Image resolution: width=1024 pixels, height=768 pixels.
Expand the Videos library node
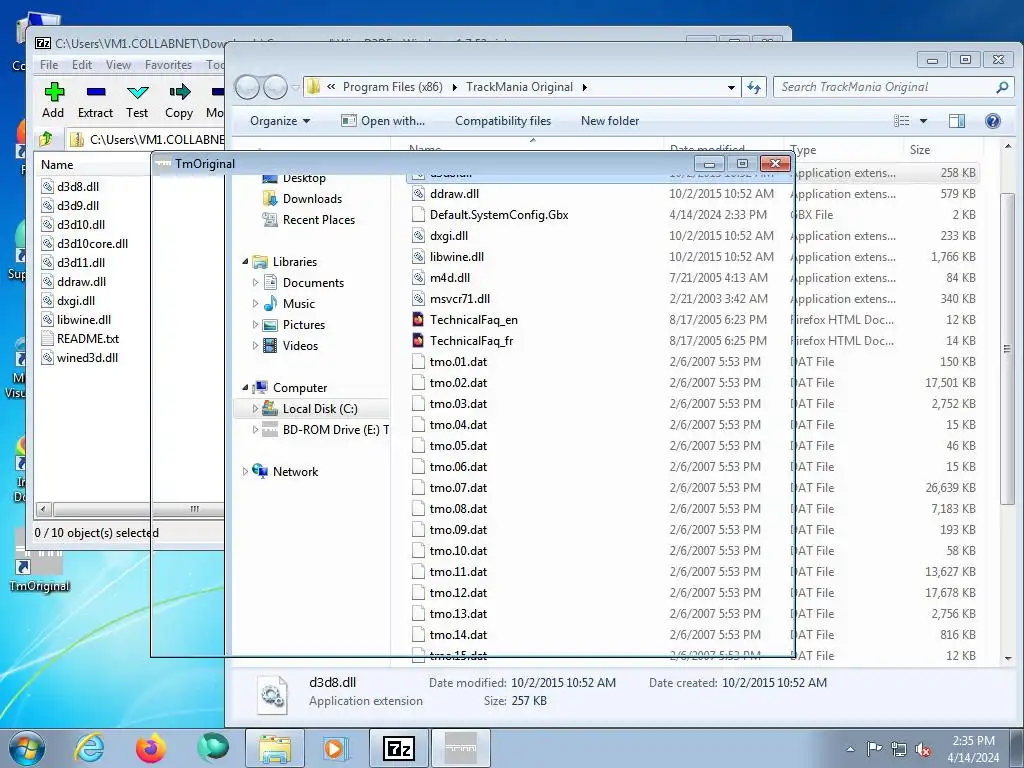click(255, 345)
